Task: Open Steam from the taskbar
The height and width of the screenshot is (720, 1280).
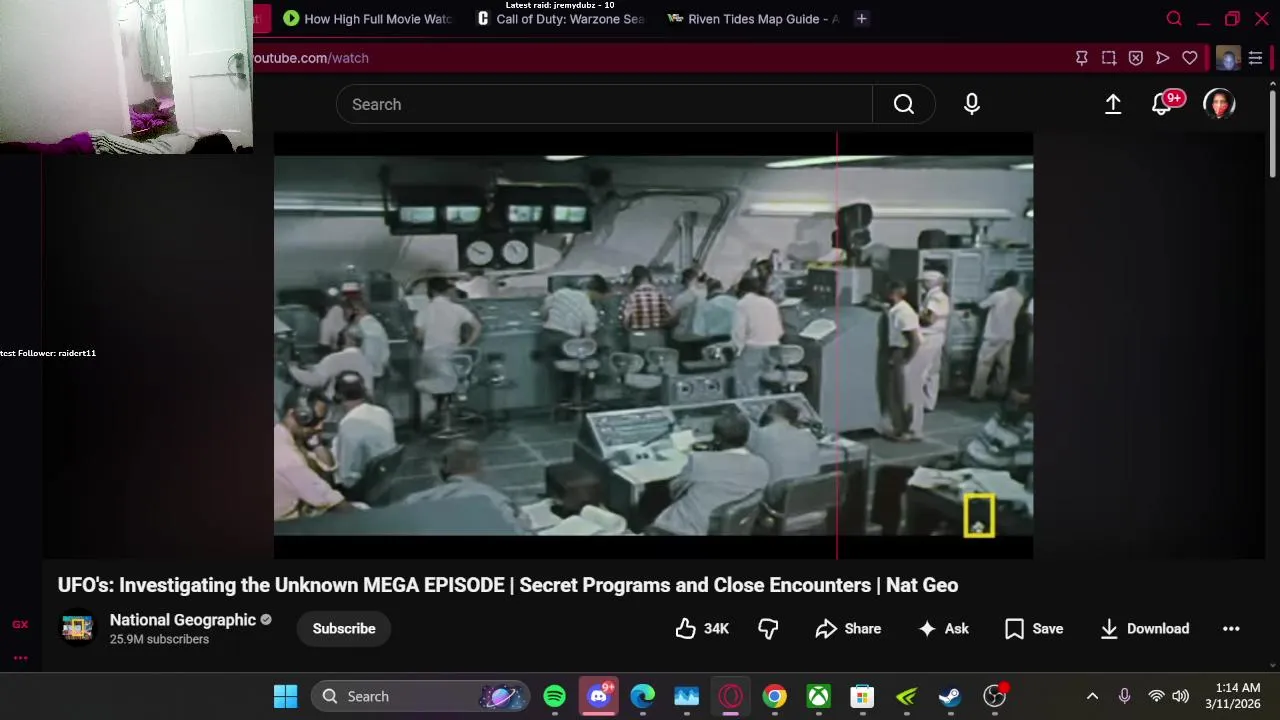Action: click(x=950, y=696)
